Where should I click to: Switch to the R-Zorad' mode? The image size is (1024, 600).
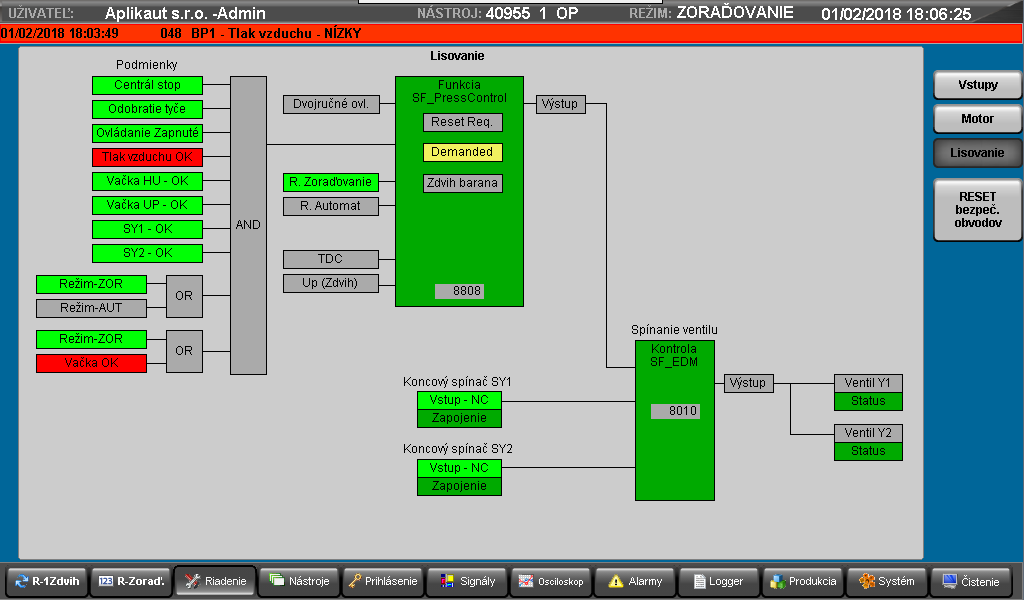131,581
